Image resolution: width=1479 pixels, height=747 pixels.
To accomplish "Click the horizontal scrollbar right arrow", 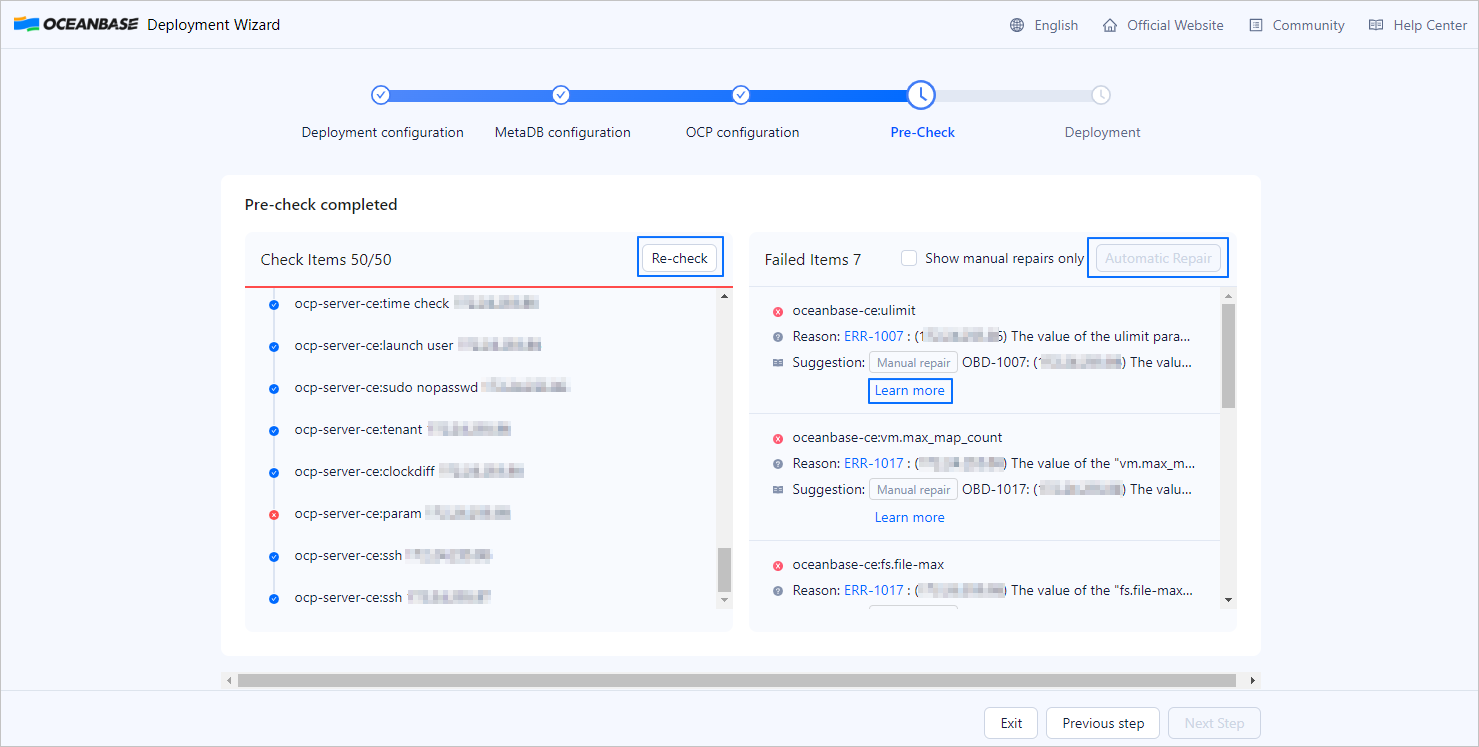I will (x=1254, y=681).
